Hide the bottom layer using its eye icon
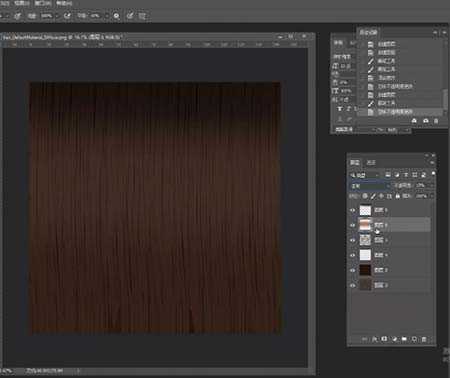 (x=352, y=285)
